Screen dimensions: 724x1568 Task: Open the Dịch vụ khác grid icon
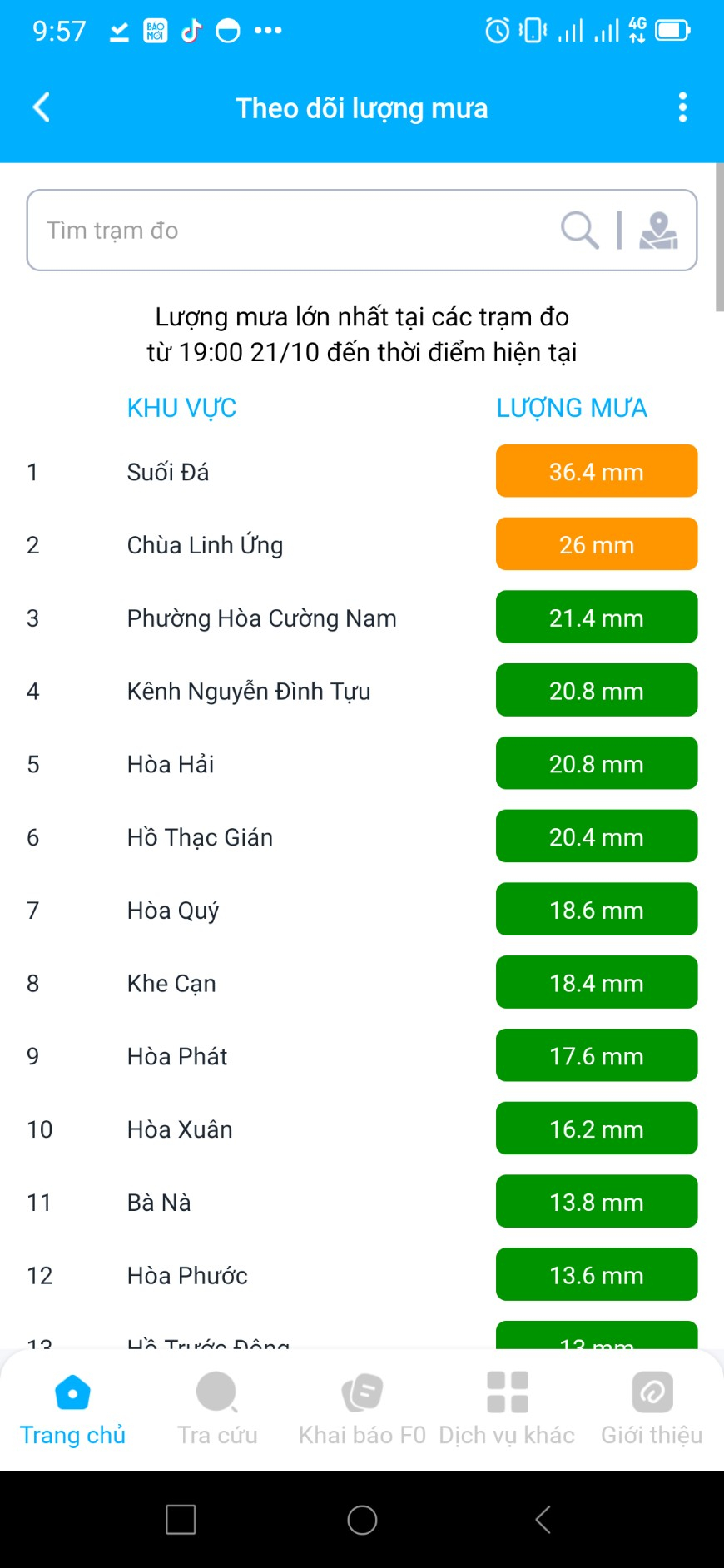click(x=507, y=1392)
